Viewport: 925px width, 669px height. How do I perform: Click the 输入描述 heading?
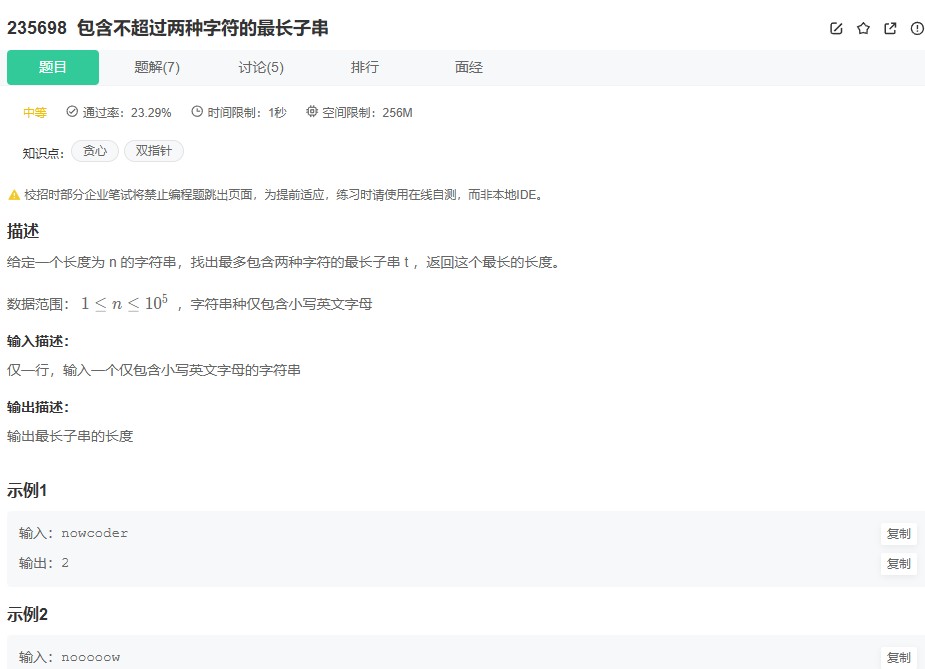(x=38, y=341)
